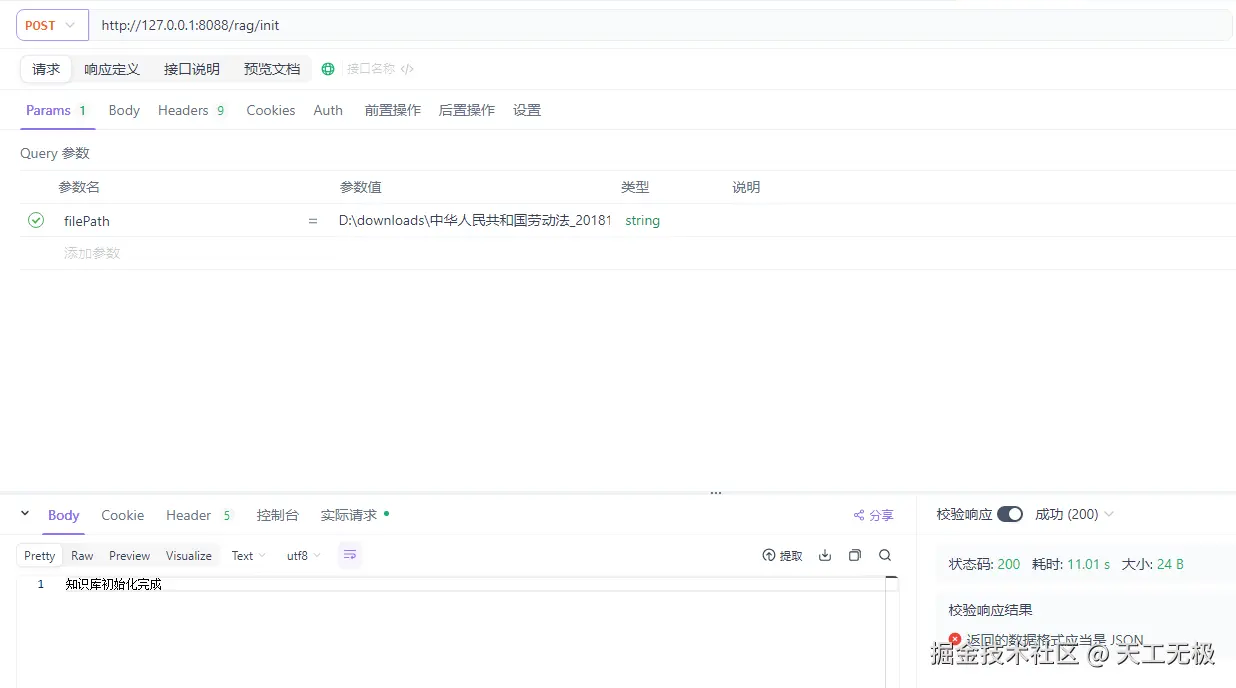Select Visualize view mode
This screenshot has width=1236, height=688.
[189, 555]
